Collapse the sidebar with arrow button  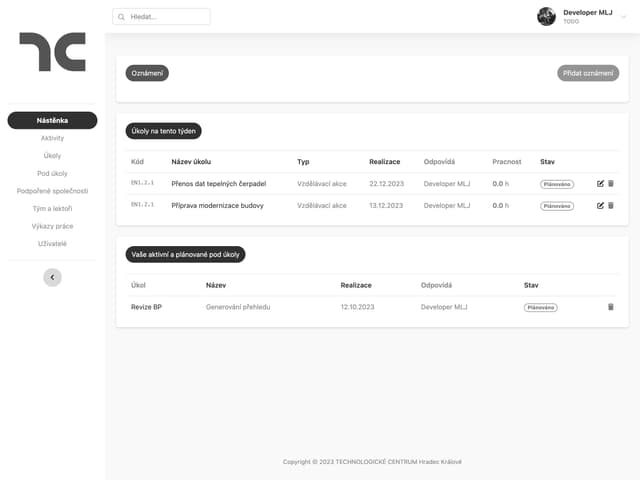(52, 277)
